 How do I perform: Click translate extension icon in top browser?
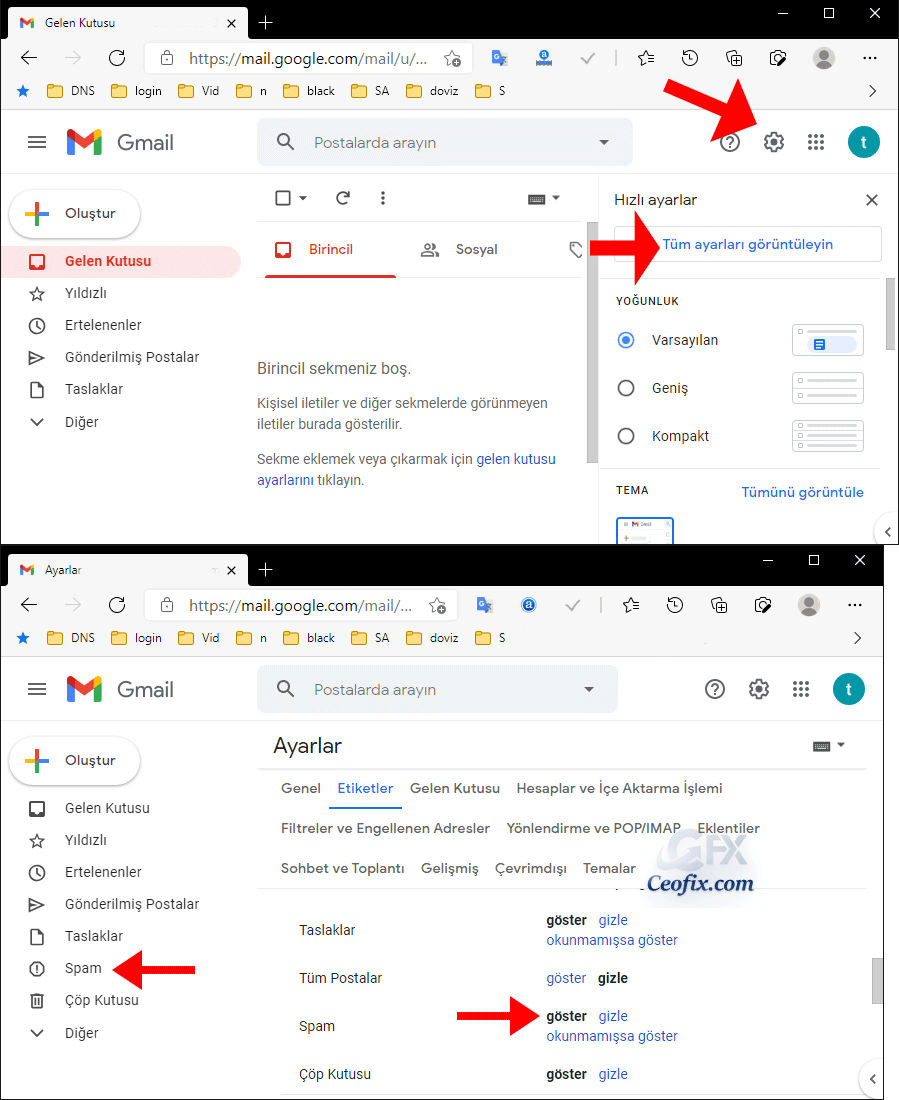[499, 58]
